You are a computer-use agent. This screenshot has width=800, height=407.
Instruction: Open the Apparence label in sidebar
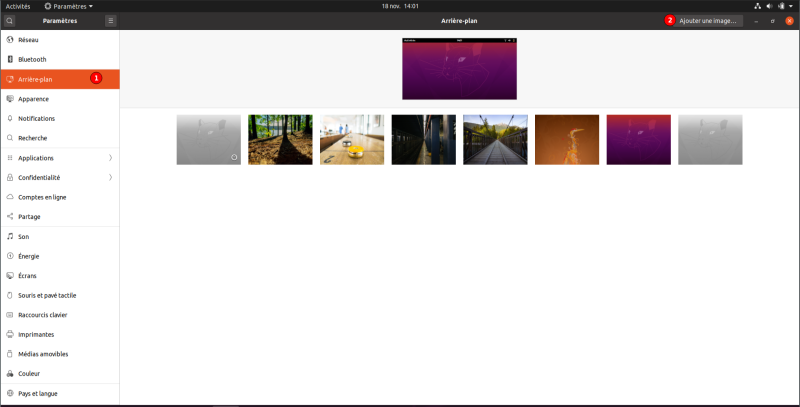(34, 99)
